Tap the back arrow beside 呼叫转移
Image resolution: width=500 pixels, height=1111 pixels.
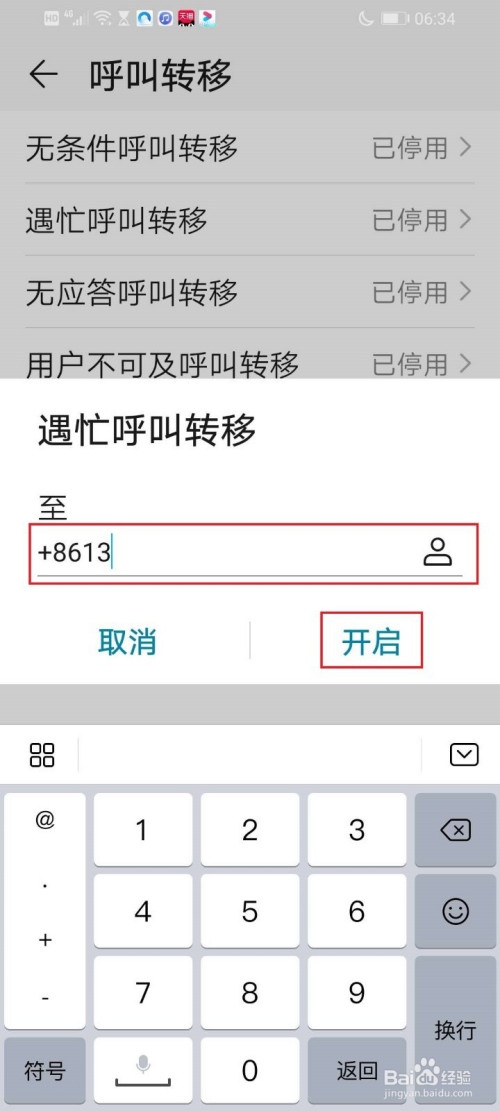tap(43, 74)
